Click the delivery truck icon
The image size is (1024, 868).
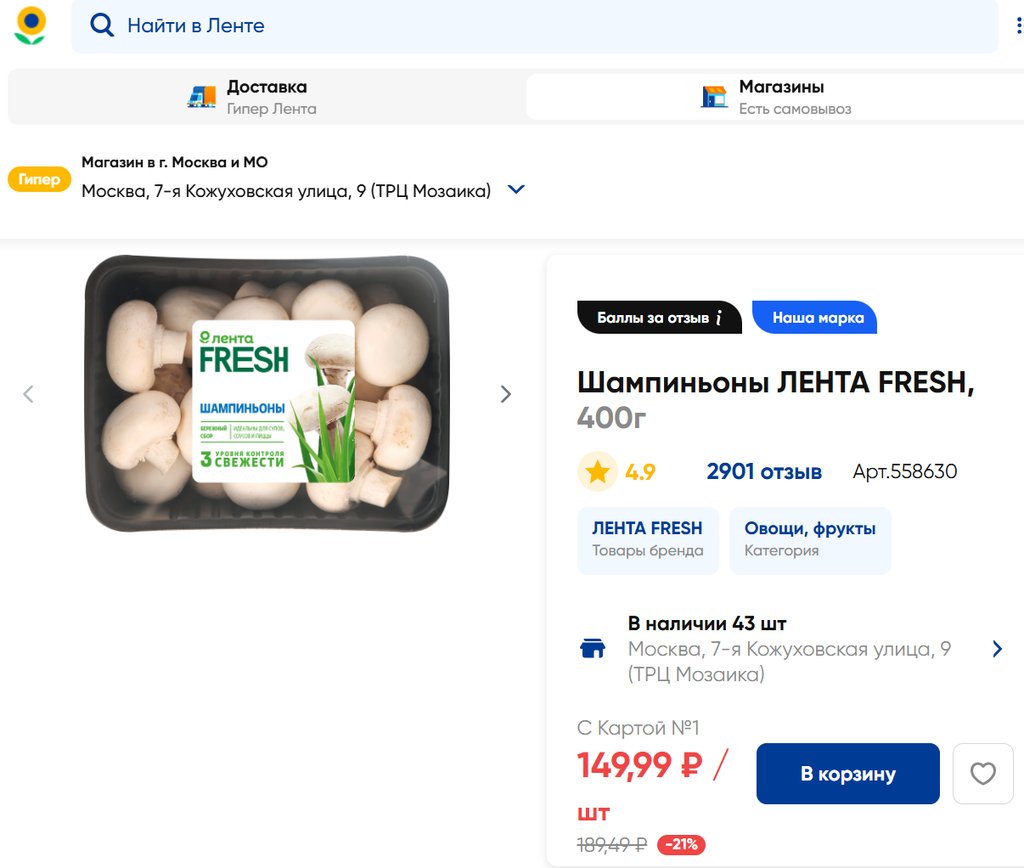(x=202, y=96)
